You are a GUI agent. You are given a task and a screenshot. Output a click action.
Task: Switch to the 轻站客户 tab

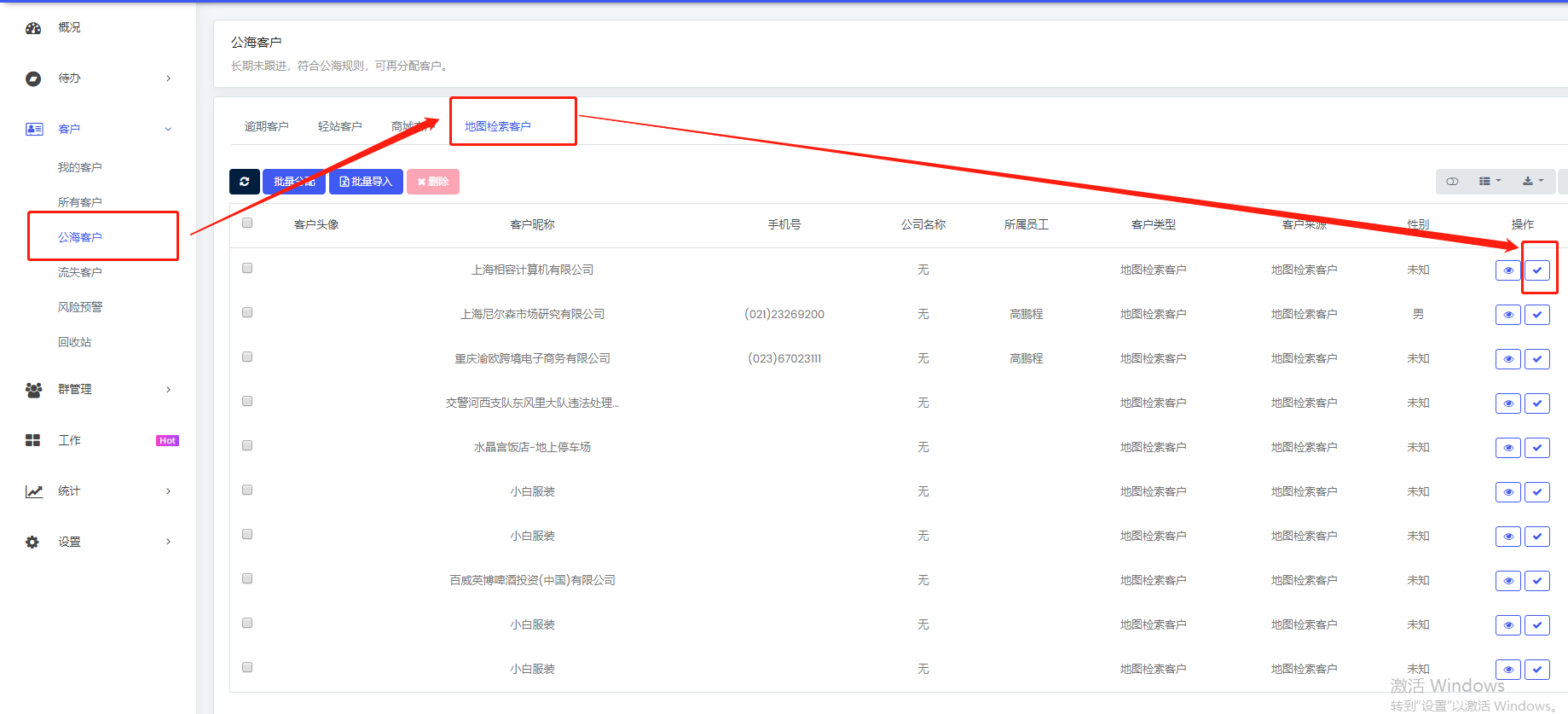pos(339,126)
